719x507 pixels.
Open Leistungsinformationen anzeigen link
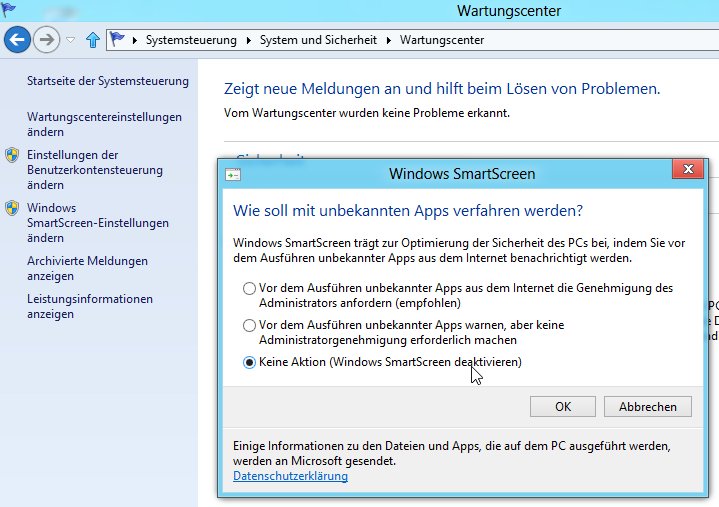90,306
